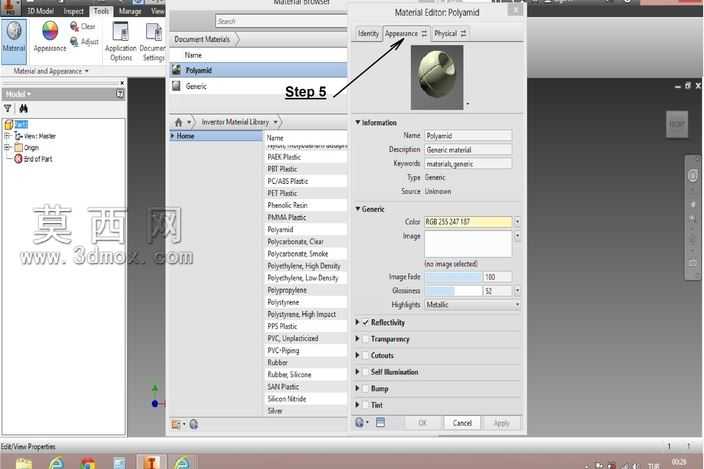Open the Image field dropdown arrow
This screenshot has width=704, height=469.
[x=517, y=236]
